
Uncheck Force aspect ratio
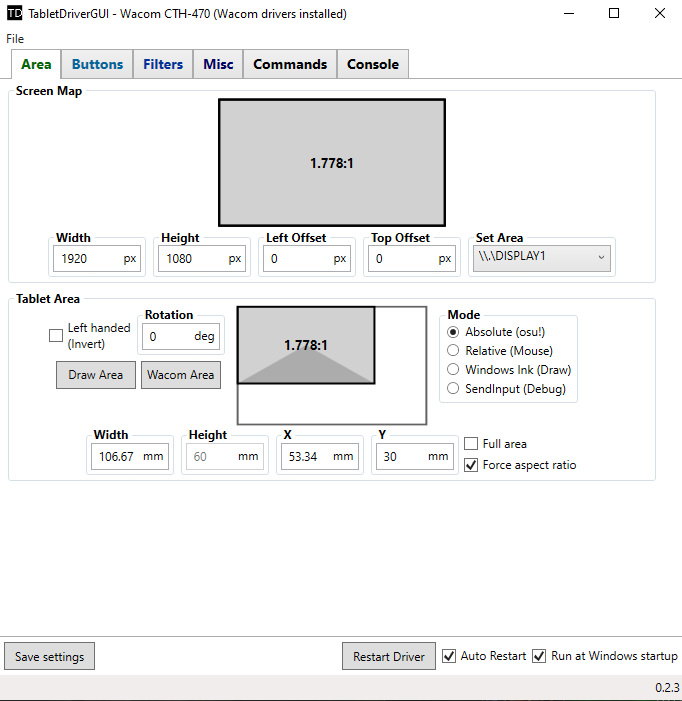click(x=471, y=465)
